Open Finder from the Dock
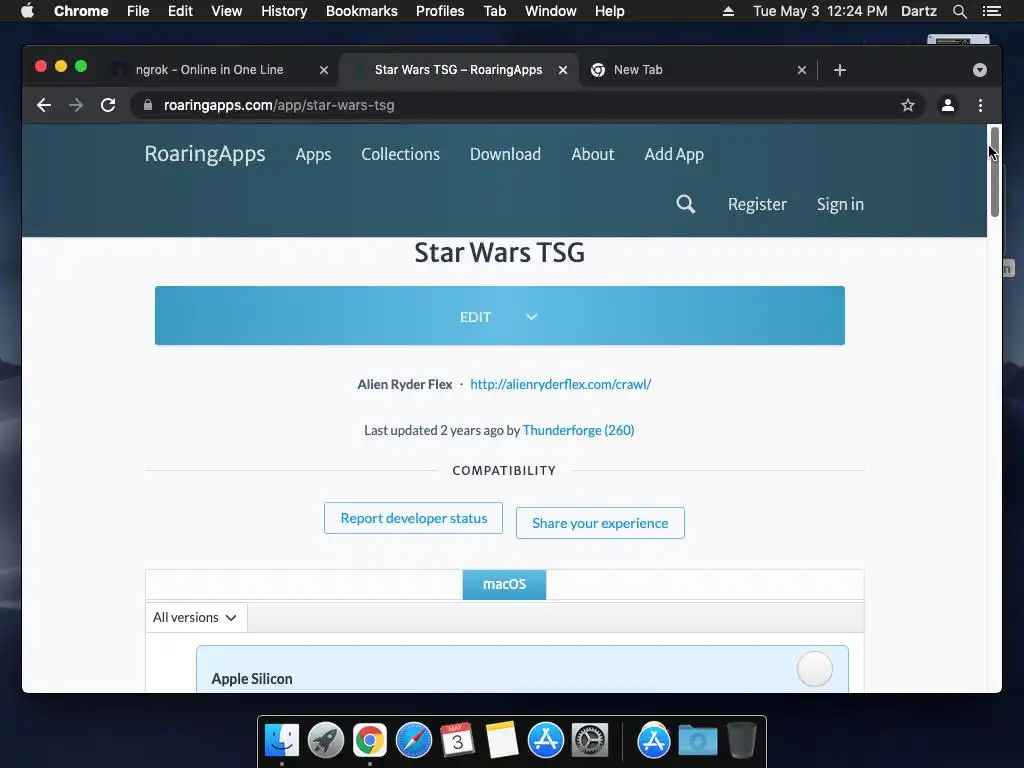The width and height of the screenshot is (1024, 768). [281, 741]
